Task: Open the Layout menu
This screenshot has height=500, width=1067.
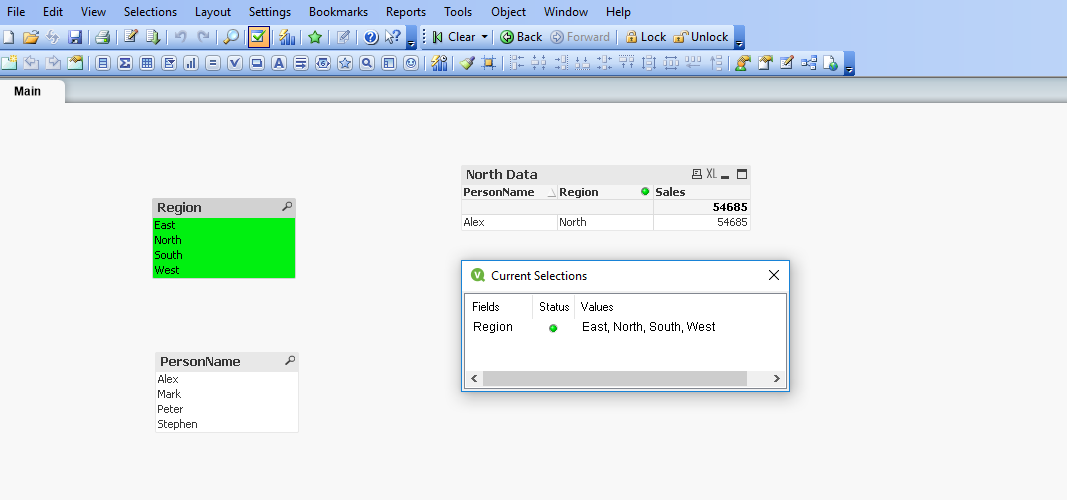Action: tap(213, 12)
